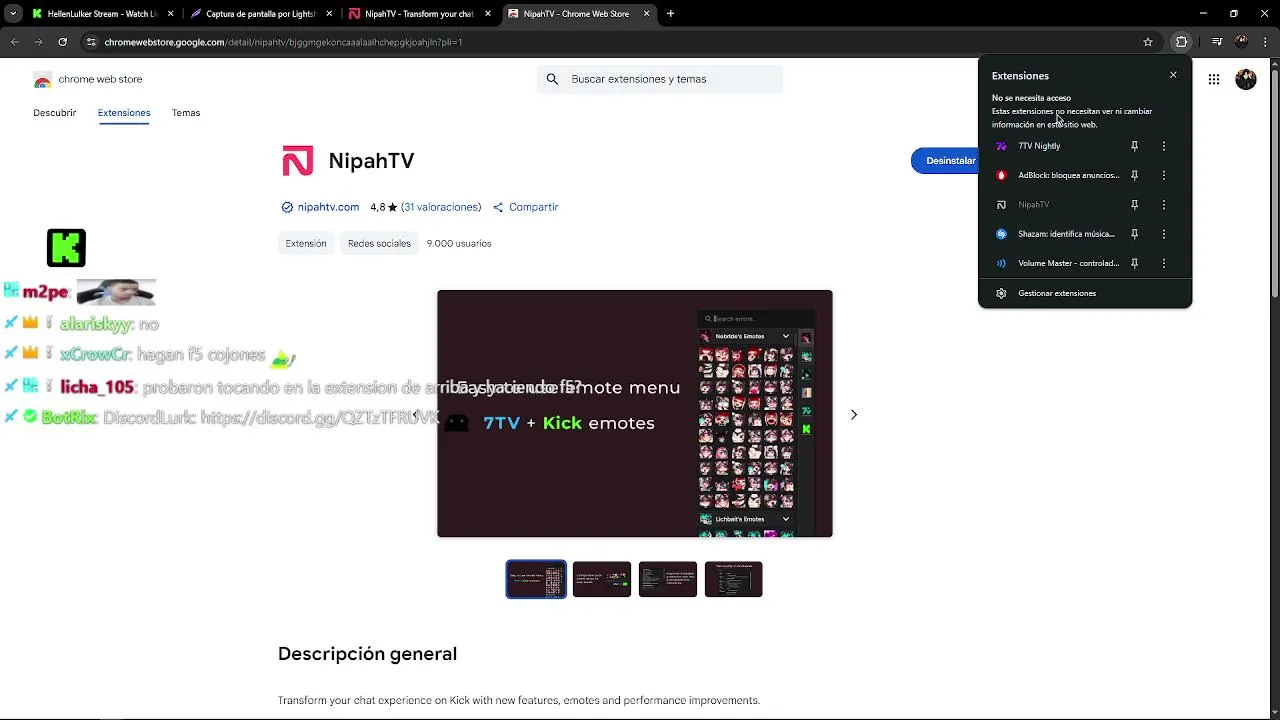
Task: Bookmark this page with the star
Action: (x=1148, y=42)
